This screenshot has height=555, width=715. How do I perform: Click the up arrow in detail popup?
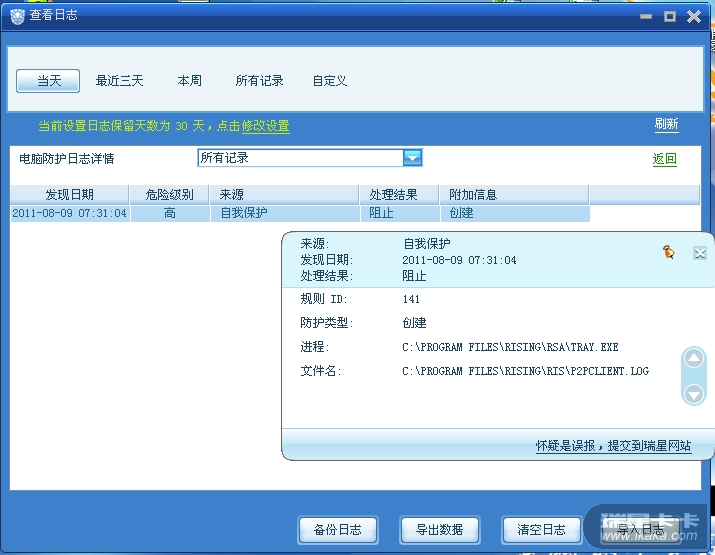click(x=694, y=358)
